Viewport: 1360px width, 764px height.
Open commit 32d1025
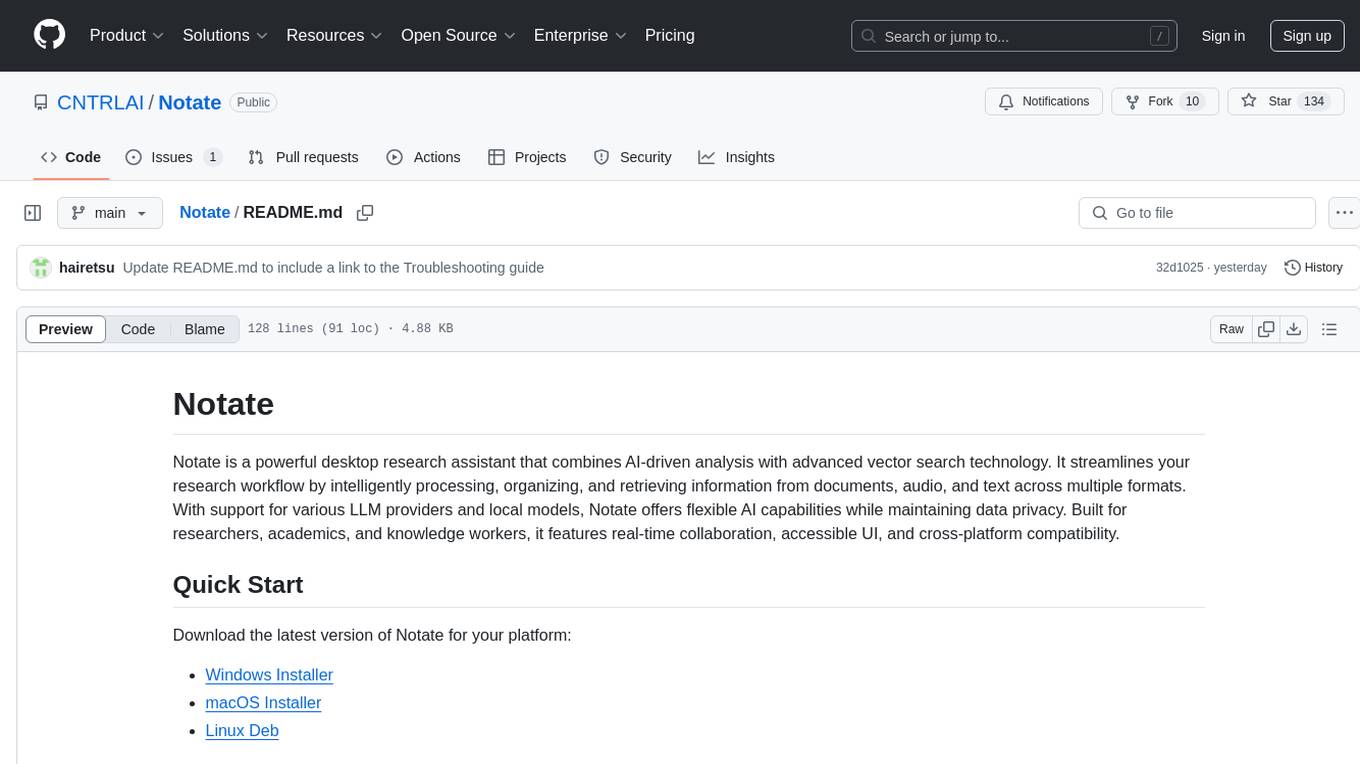[x=1180, y=268]
